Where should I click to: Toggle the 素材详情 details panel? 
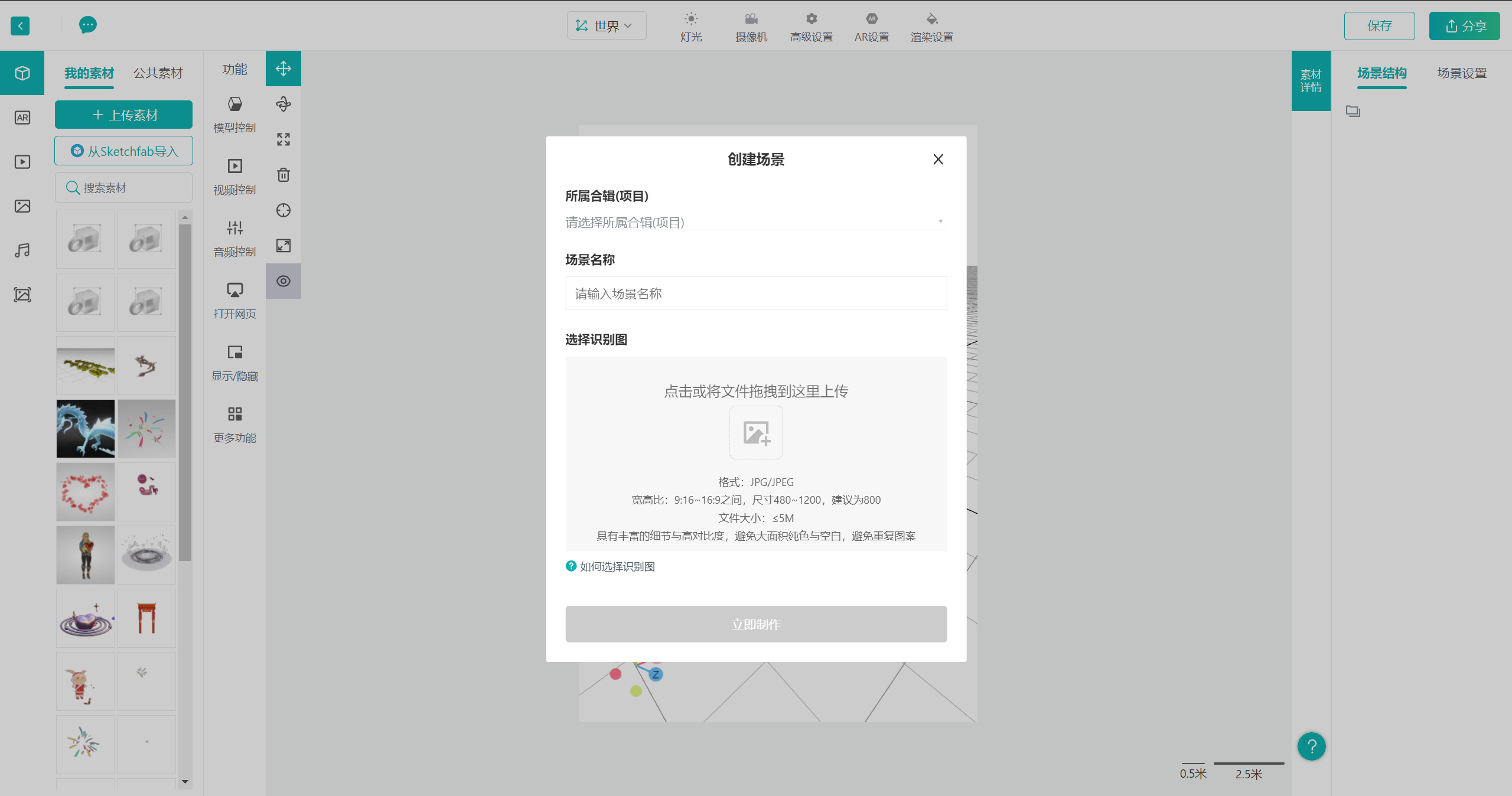(x=1311, y=81)
